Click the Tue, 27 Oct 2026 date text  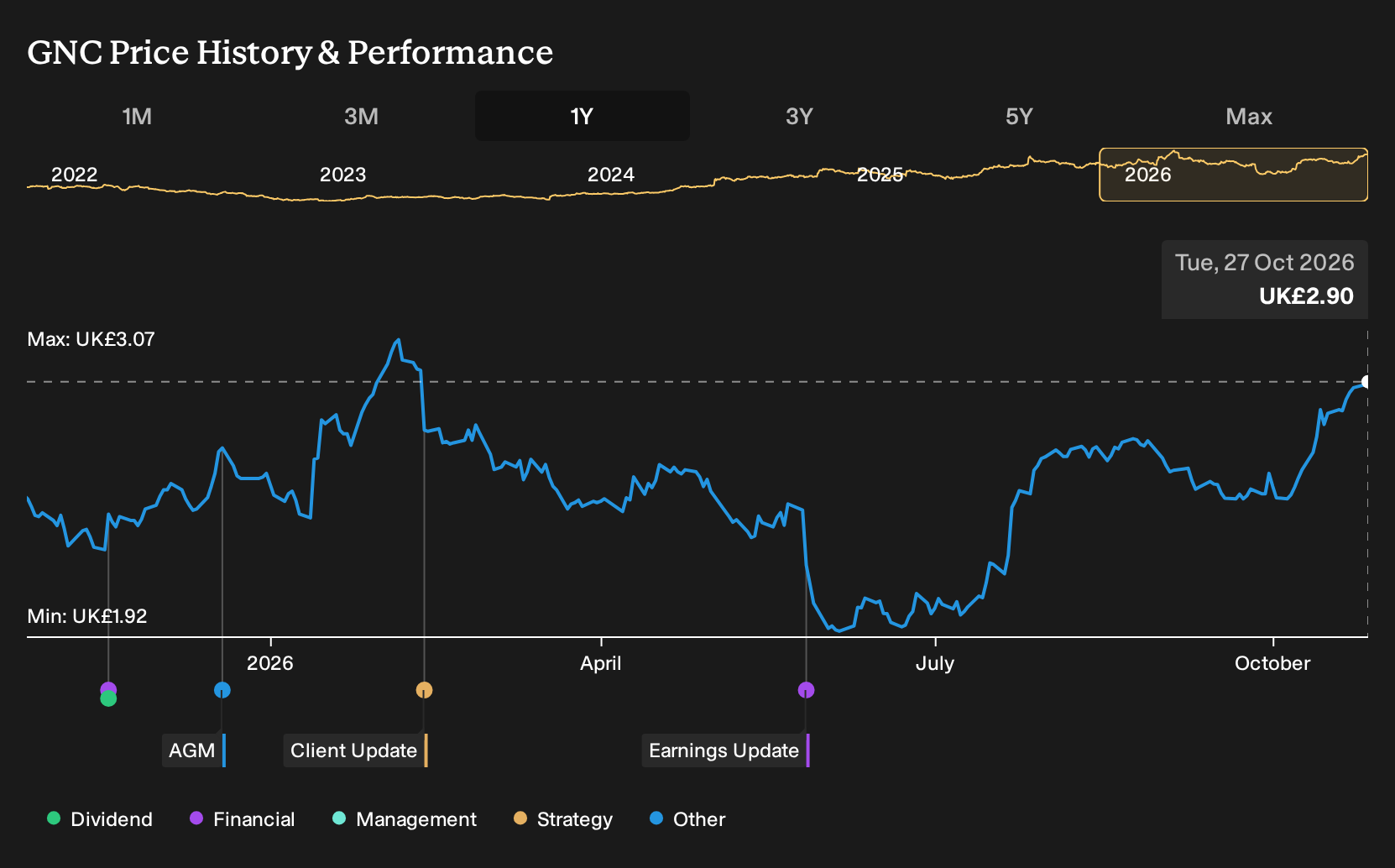(x=1265, y=263)
